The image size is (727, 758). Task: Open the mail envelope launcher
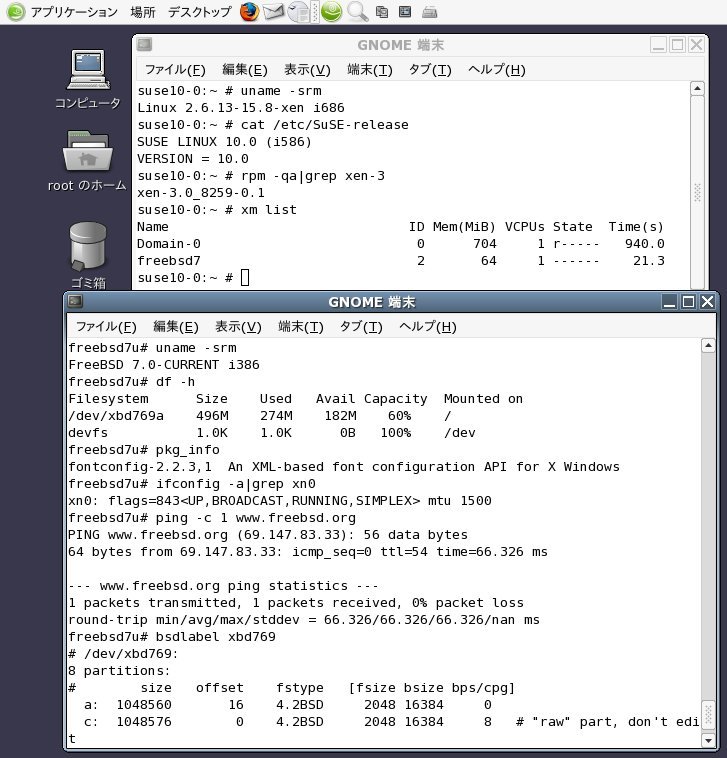click(x=274, y=12)
